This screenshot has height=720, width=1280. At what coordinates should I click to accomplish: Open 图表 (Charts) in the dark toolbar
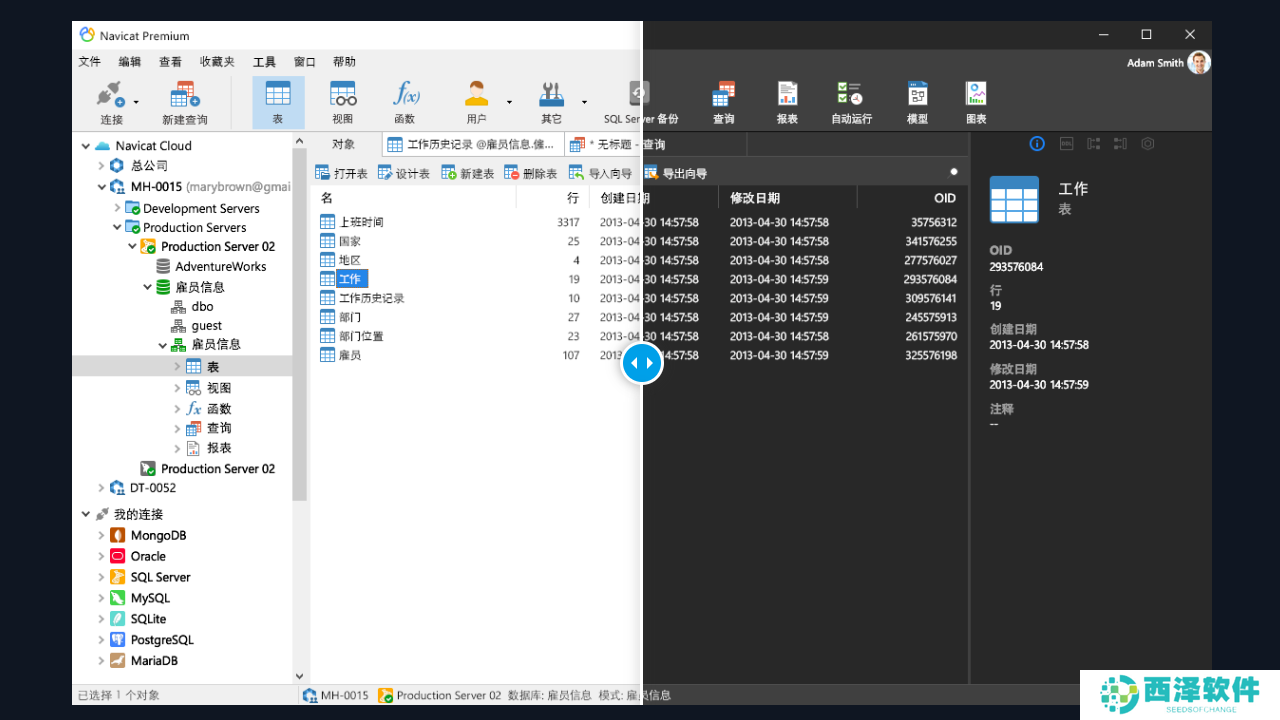click(976, 94)
